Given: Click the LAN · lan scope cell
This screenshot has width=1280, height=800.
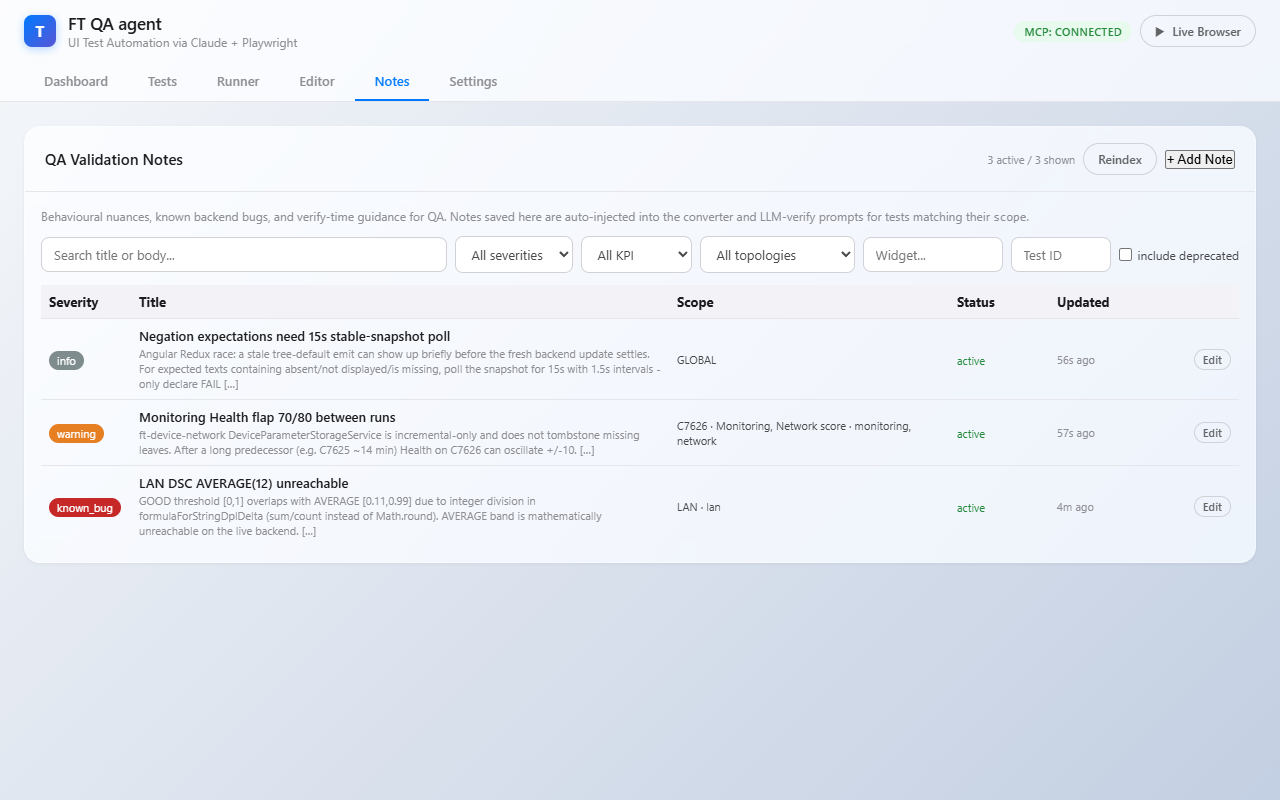Looking at the screenshot, I should click(699, 507).
